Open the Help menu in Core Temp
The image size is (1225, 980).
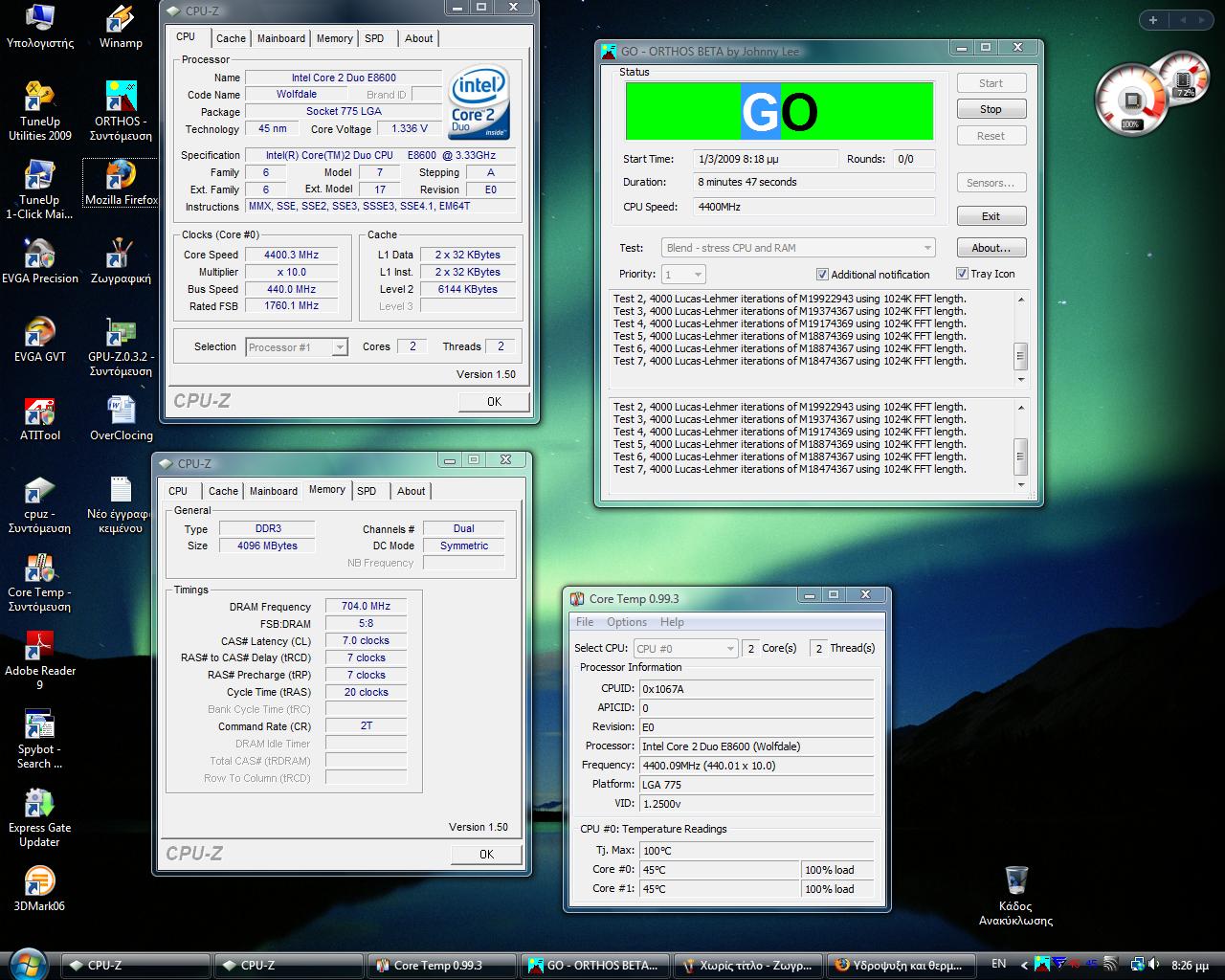[672, 622]
